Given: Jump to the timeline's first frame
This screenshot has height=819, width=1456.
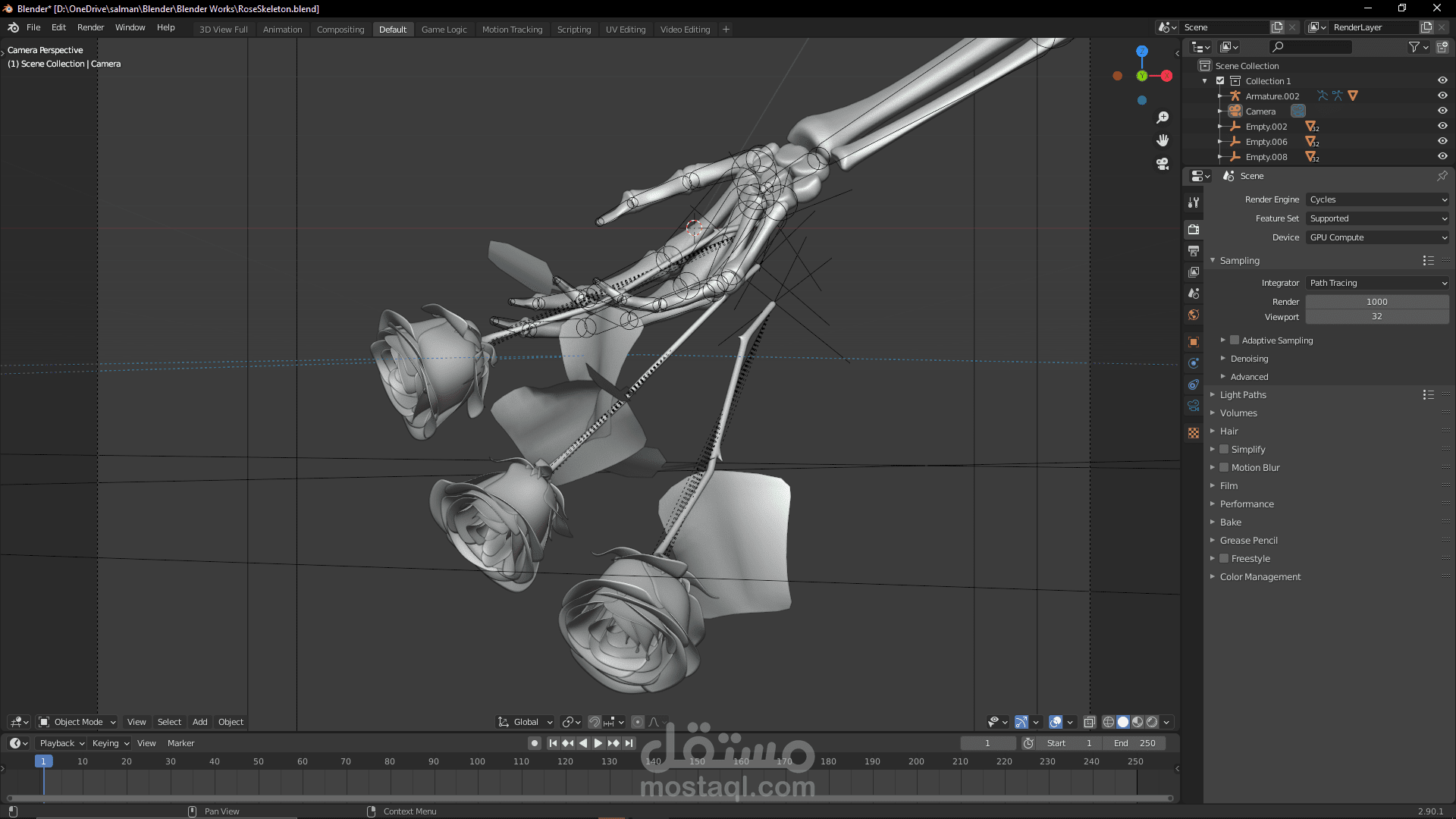Looking at the screenshot, I should pyautogui.click(x=553, y=743).
